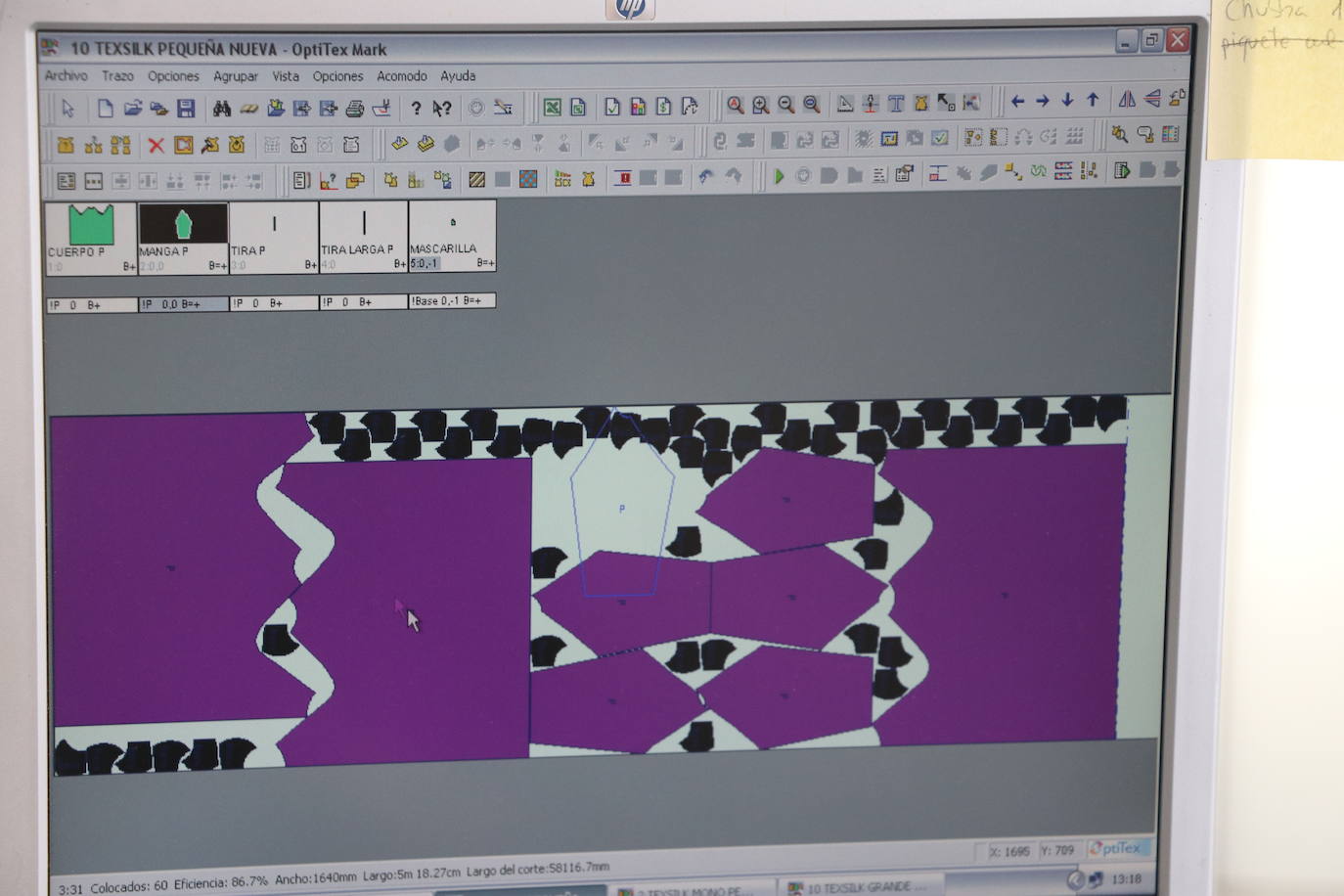Image resolution: width=1344 pixels, height=896 pixels.
Task: Open the Opciones menu next to Trazo
Action: pos(173,75)
